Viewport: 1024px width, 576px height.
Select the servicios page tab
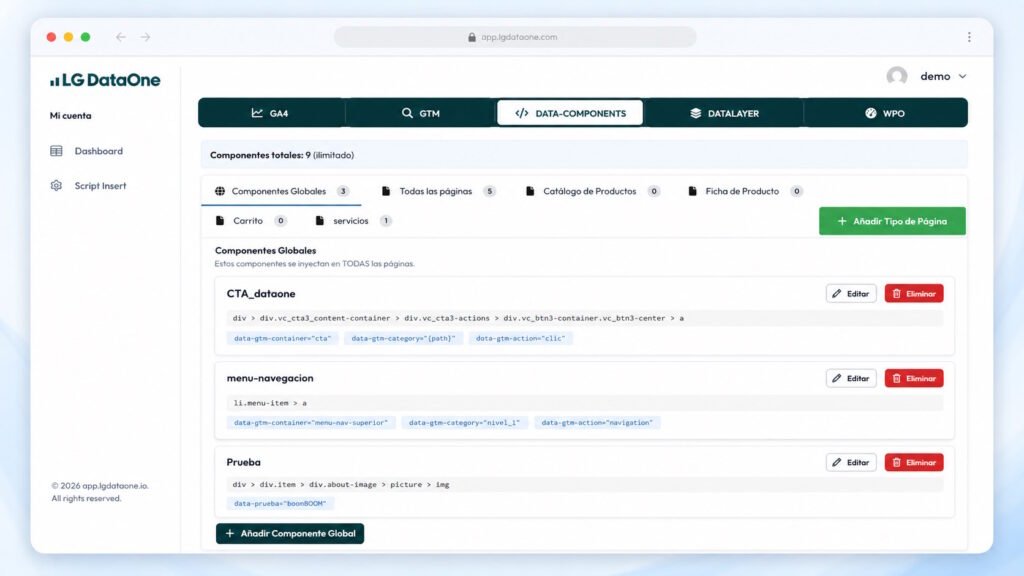[353, 221]
